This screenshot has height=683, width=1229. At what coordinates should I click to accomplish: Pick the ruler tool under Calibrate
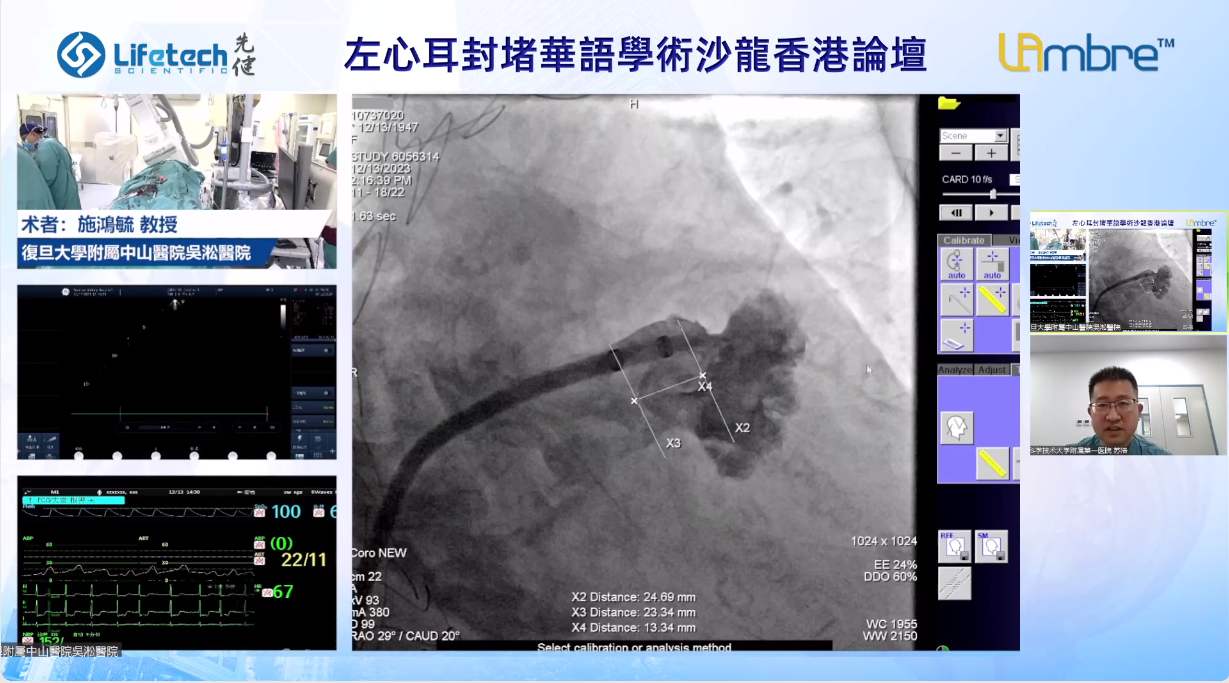[992, 299]
